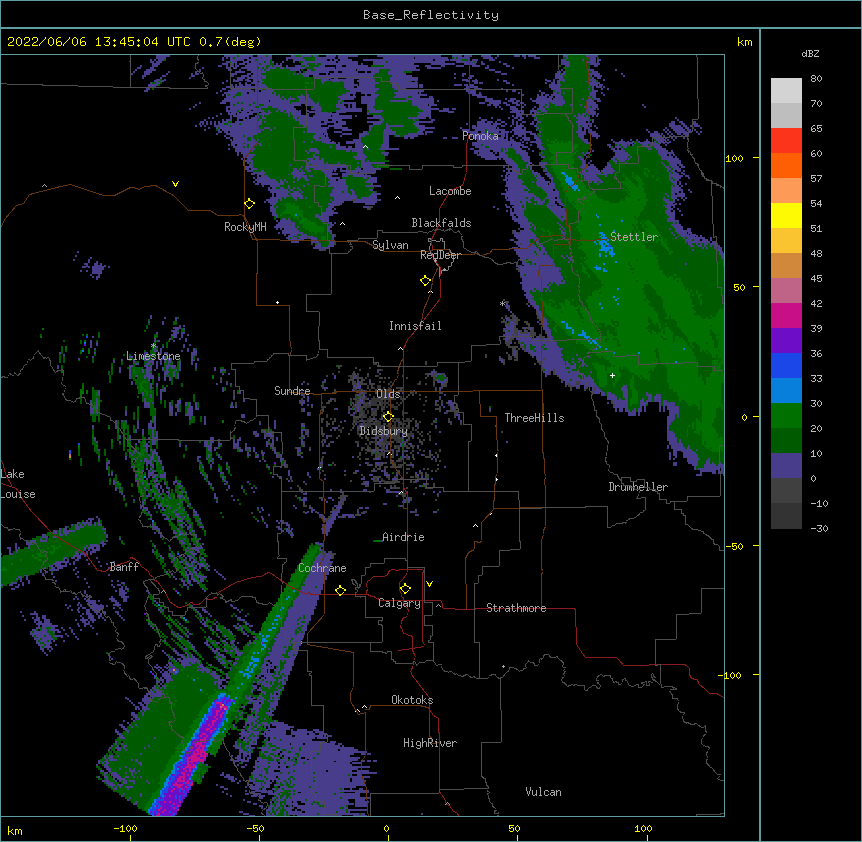This screenshot has height=842, width=862.
Task: Click the dBZ legend heading
Action: click(810, 54)
